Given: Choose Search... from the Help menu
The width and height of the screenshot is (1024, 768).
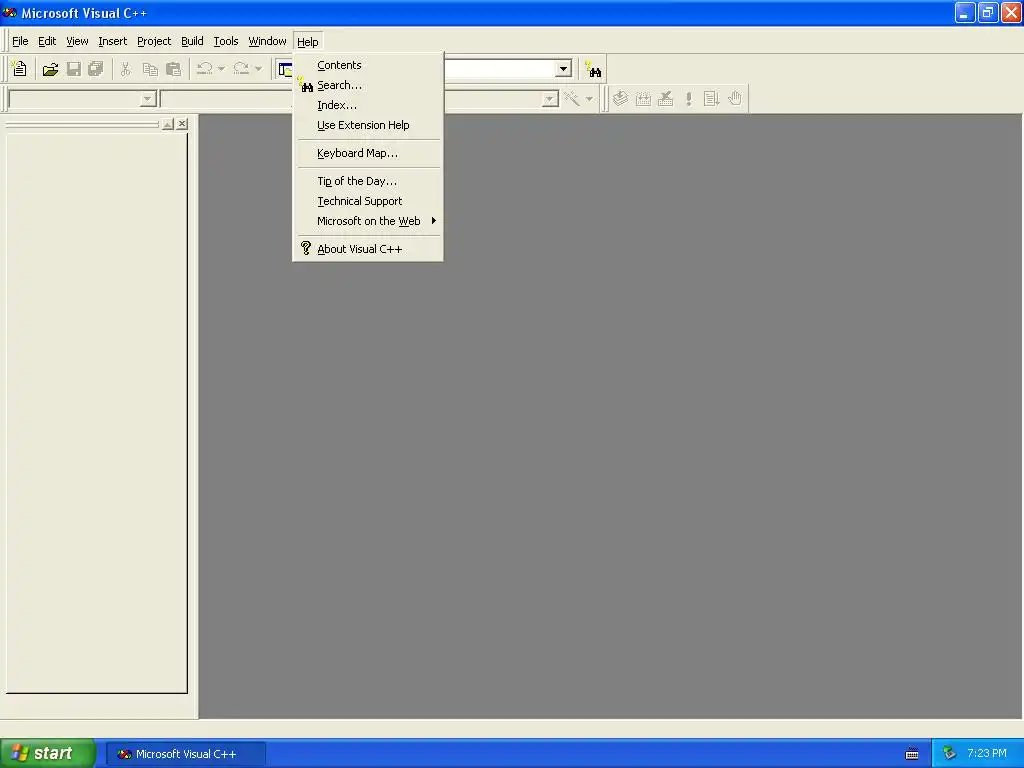Looking at the screenshot, I should pyautogui.click(x=369, y=85).
